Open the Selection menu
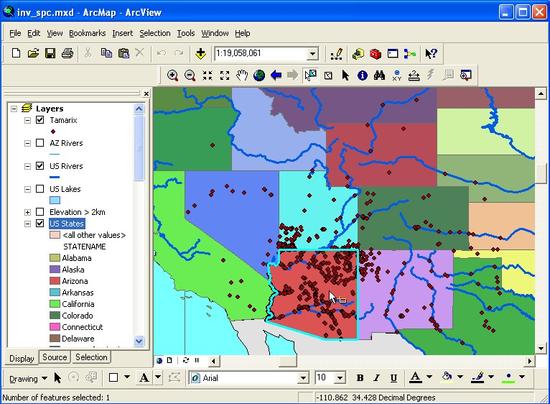 [x=155, y=33]
